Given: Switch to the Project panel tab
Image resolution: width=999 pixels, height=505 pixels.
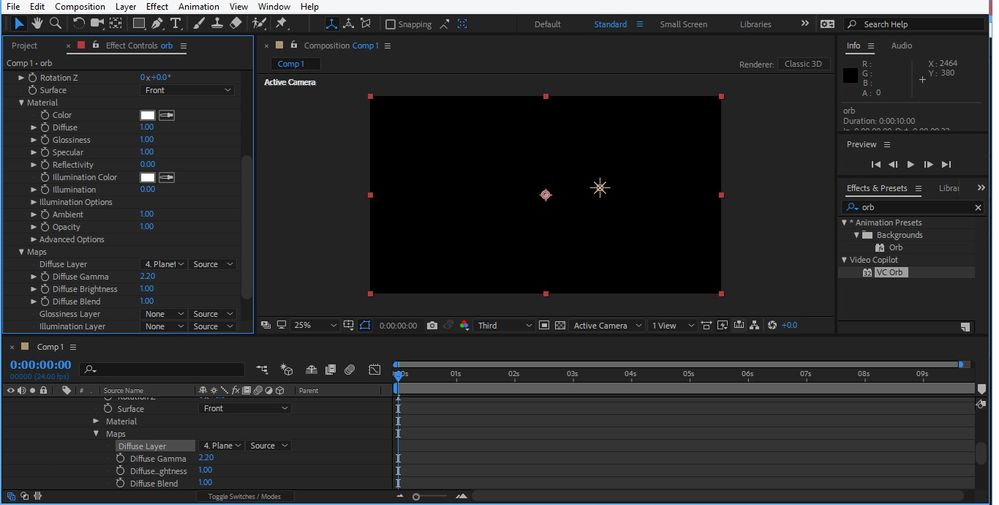Looking at the screenshot, I should [x=24, y=45].
